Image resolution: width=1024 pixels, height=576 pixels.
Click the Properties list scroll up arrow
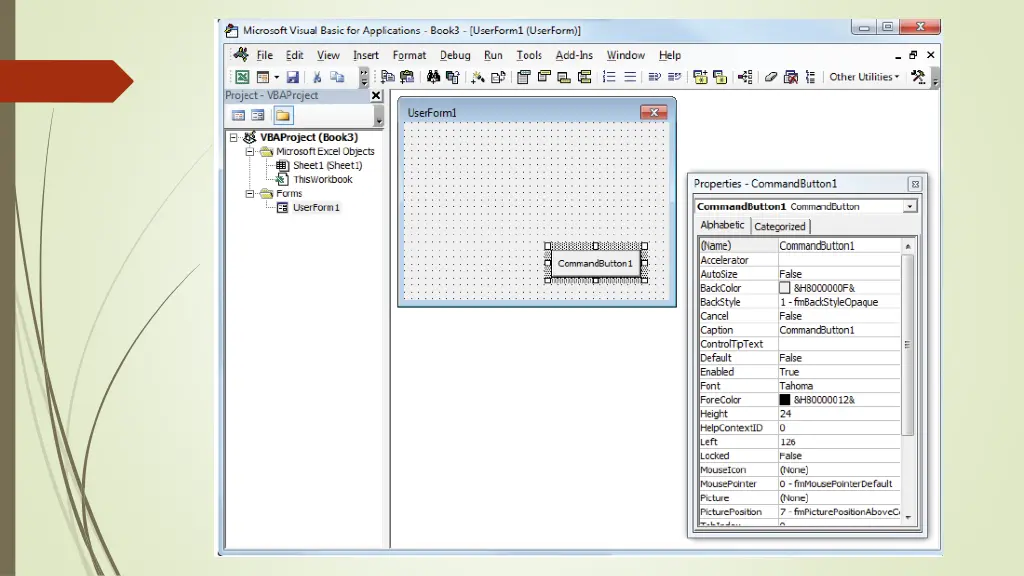point(908,246)
